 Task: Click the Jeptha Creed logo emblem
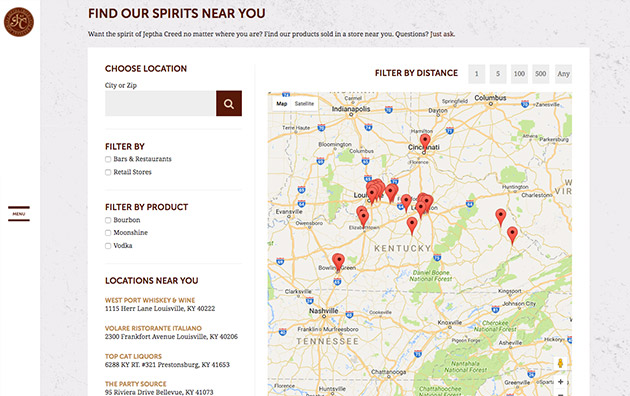click(19, 22)
